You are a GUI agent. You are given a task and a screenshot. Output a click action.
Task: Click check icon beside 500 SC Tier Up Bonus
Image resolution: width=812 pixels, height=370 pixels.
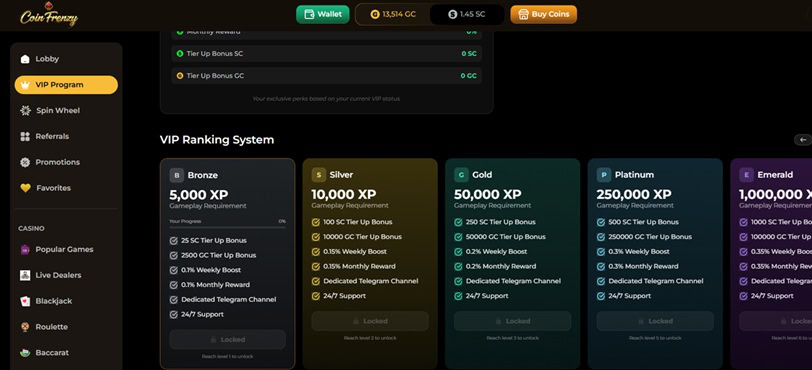point(601,222)
